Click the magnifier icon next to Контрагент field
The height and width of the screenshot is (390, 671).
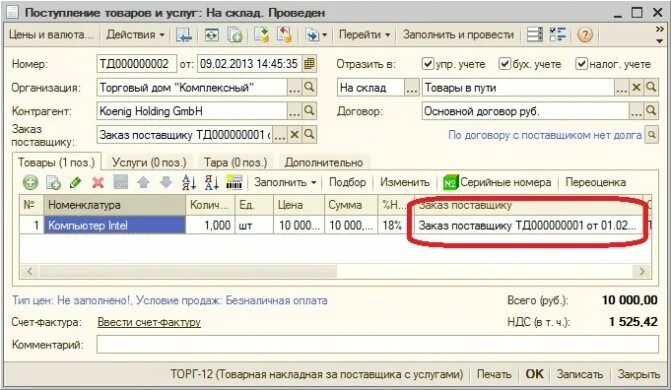(309, 111)
